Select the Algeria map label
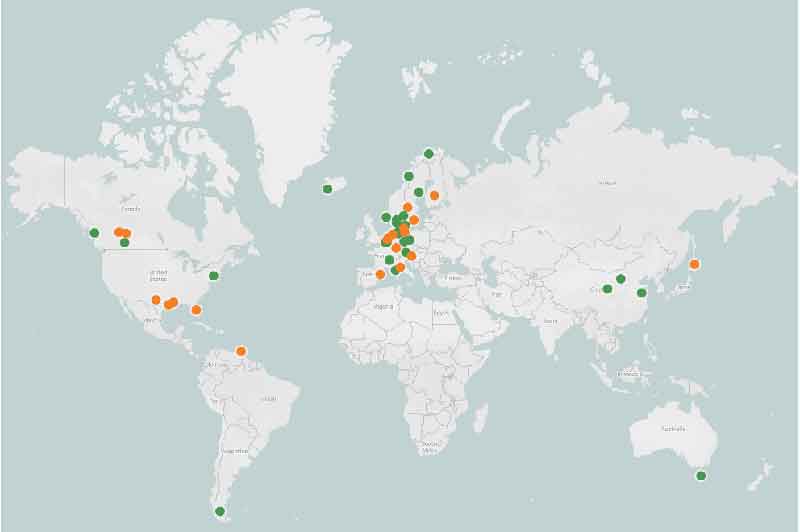This screenshot has height=532, width=800. [384, 307]
